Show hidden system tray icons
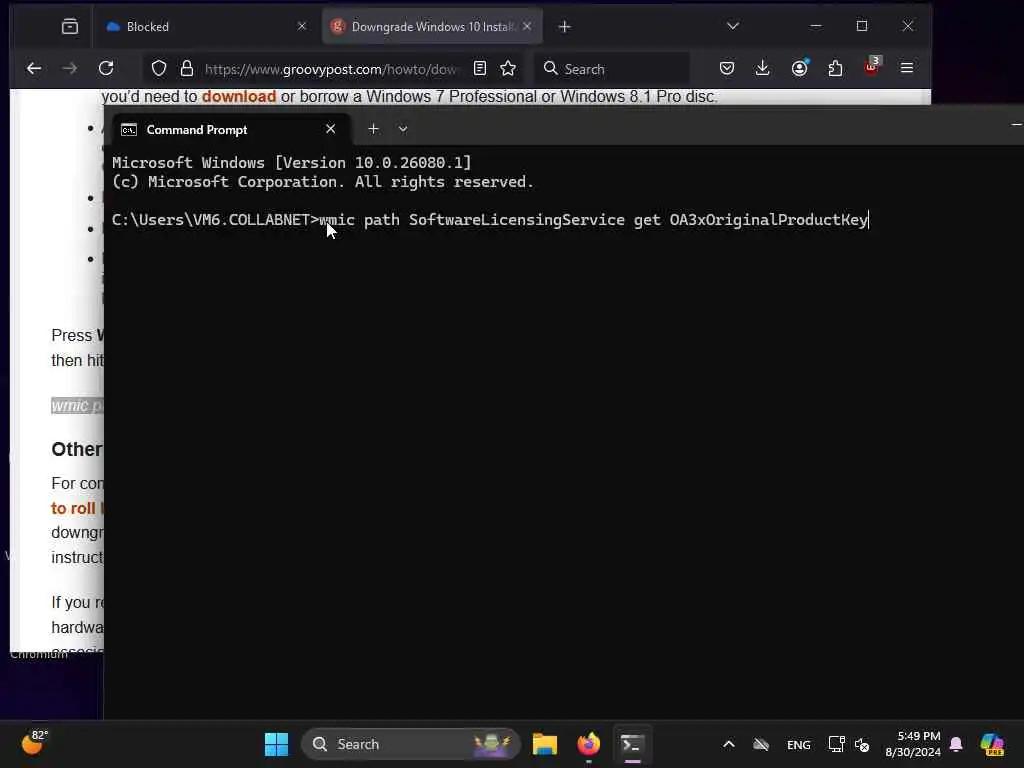The width and height of the screenshot is (1024, 768). tap(729, 744)
